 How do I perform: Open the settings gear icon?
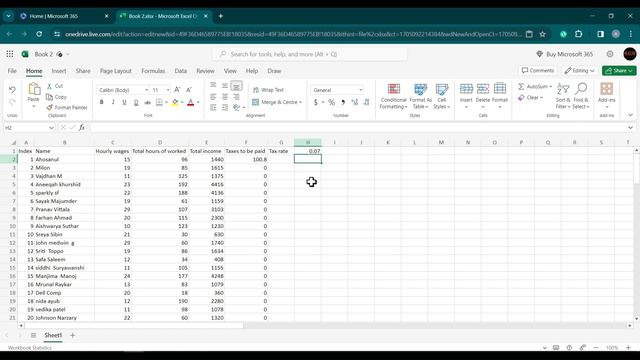point(610,54)
